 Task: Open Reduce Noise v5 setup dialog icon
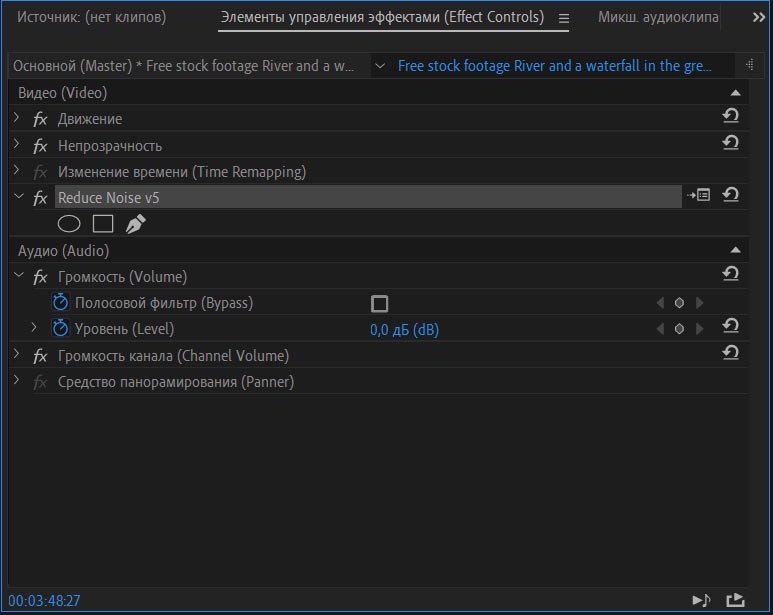[699, 196]
